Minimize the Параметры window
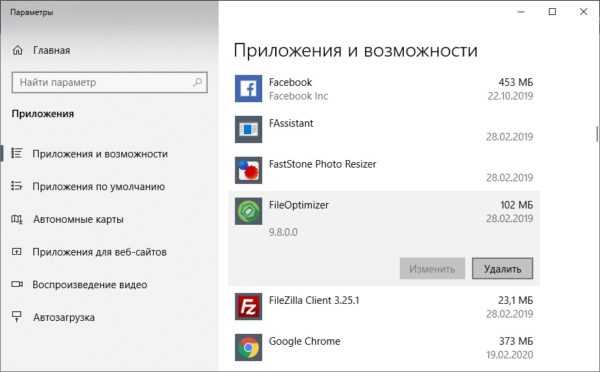 point(521,12)
